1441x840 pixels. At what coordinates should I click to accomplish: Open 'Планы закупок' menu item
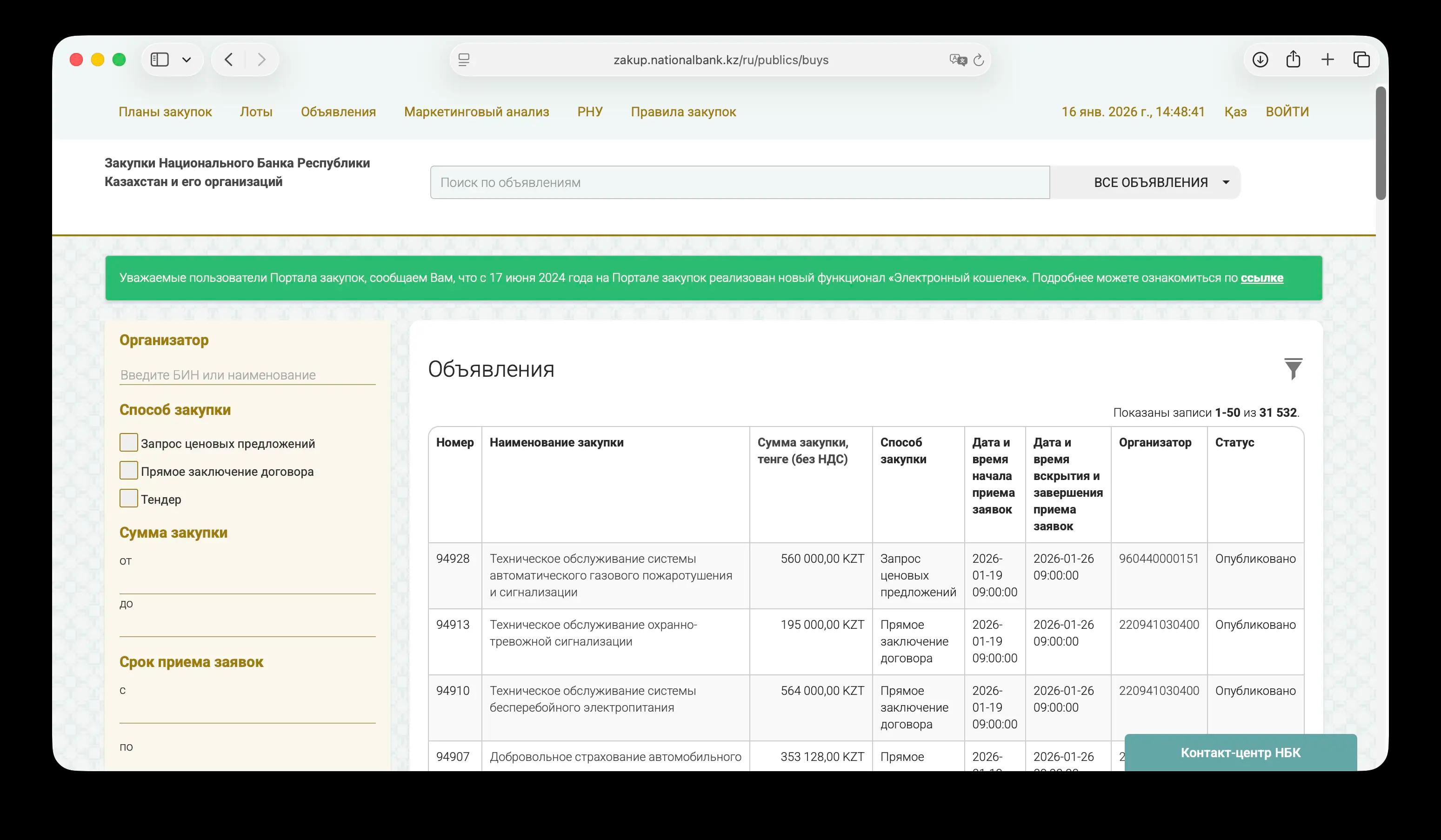(165, 112)
